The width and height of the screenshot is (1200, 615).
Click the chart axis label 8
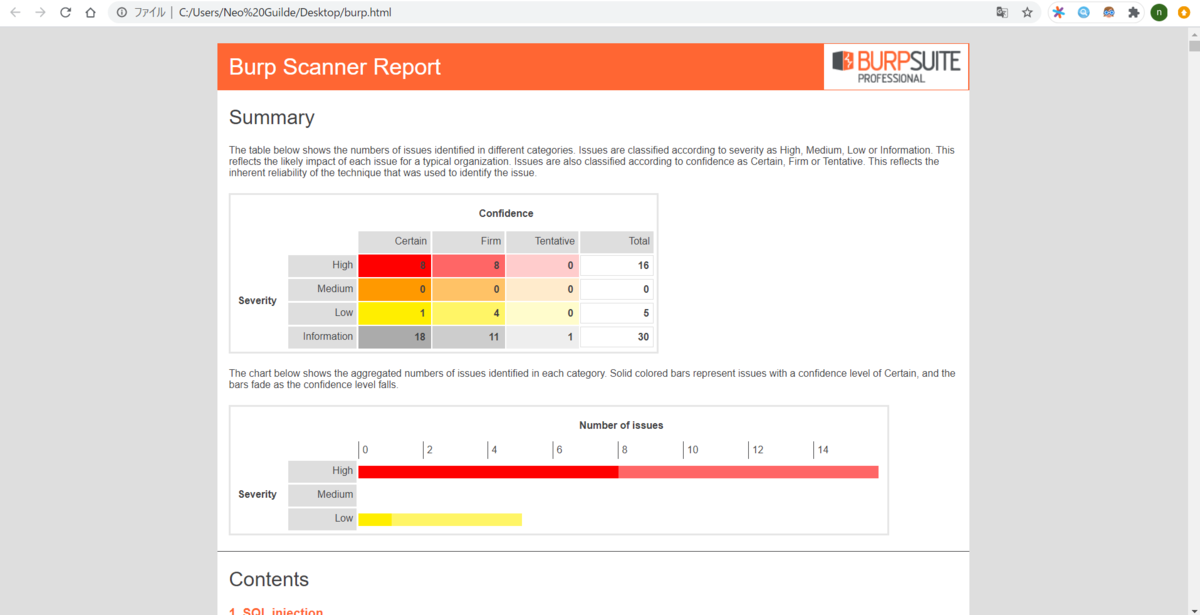[625, 450]
